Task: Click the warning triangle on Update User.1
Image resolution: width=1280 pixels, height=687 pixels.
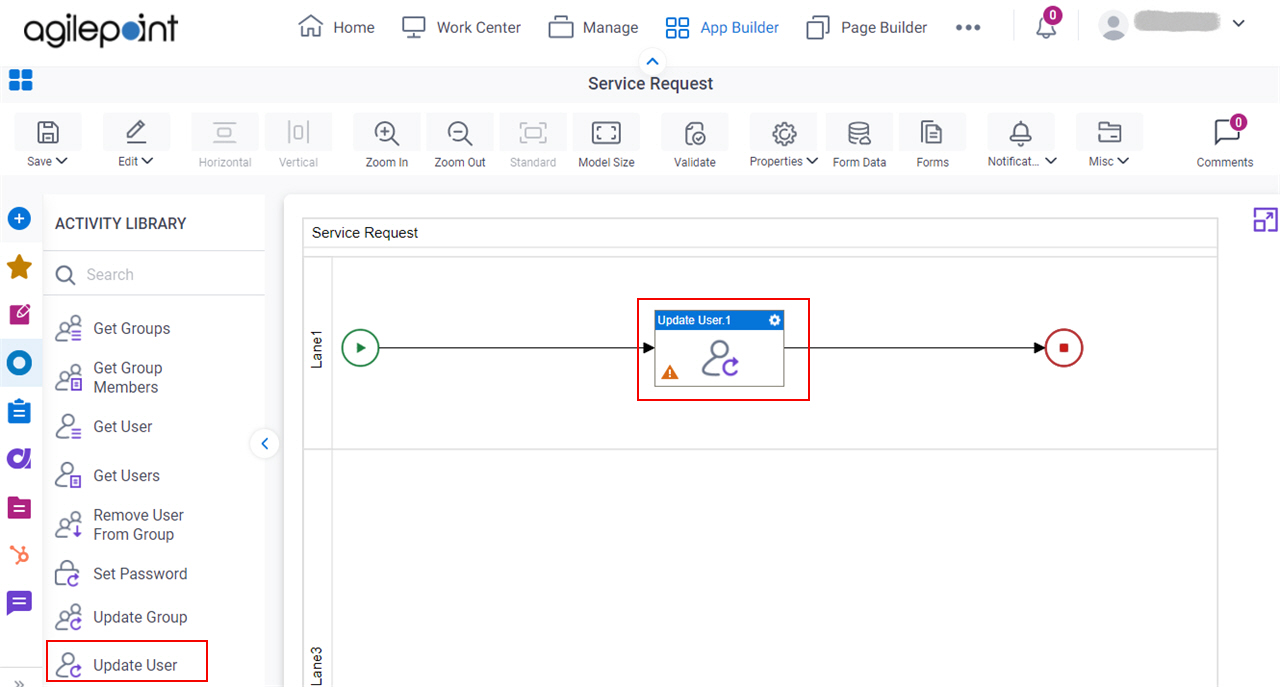Action: [670, 372]
